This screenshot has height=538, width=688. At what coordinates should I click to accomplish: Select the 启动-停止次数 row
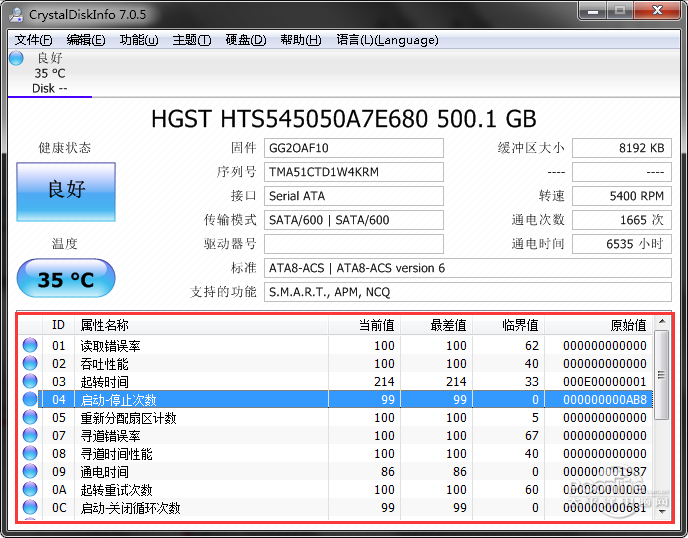click(336, 399)
